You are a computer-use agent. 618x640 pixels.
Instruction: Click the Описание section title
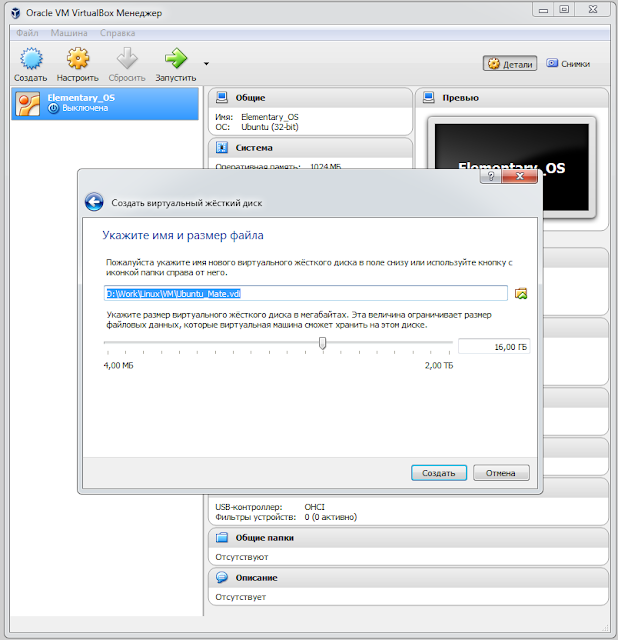pyautogui.click(x=256, y=578)
